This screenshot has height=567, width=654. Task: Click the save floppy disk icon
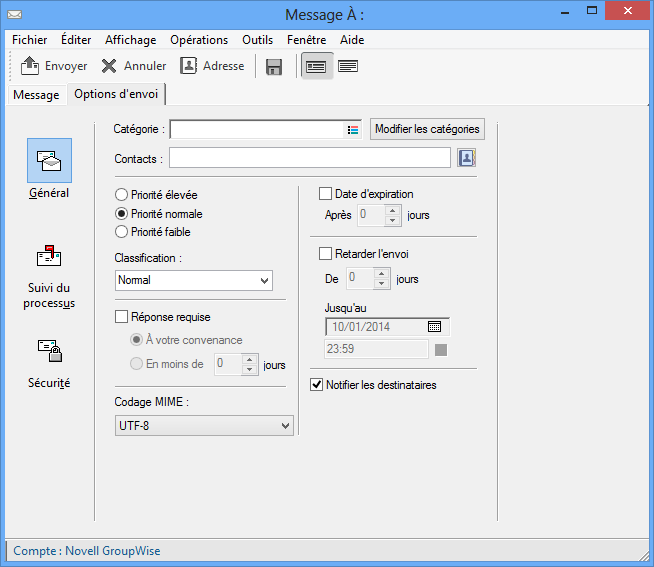pyautogui.click(x=274, y=67)
